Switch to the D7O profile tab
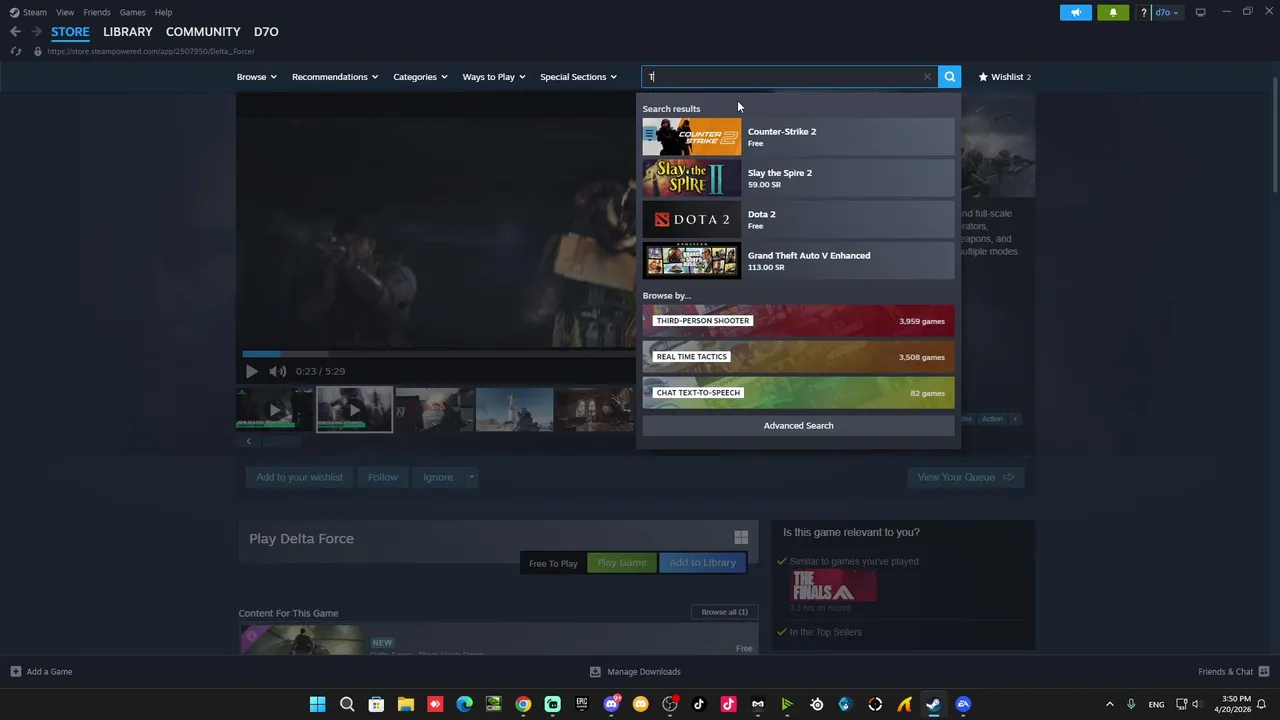 coord(266,32)
